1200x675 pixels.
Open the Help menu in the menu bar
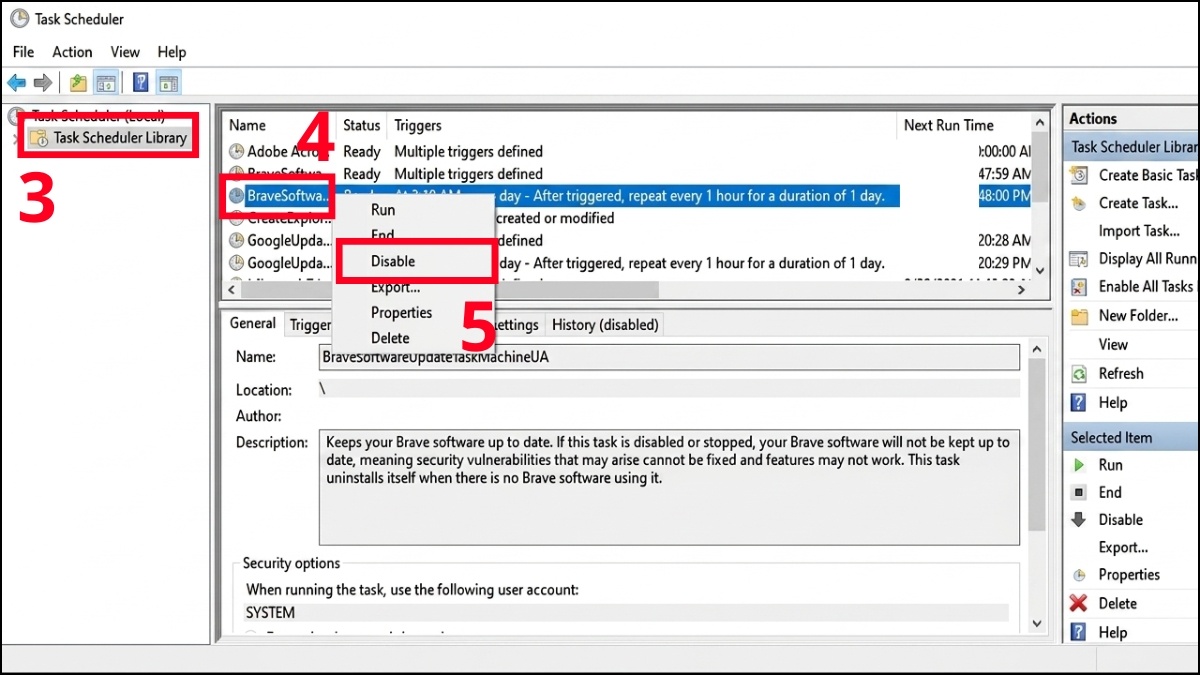click(x=172, y=52)
